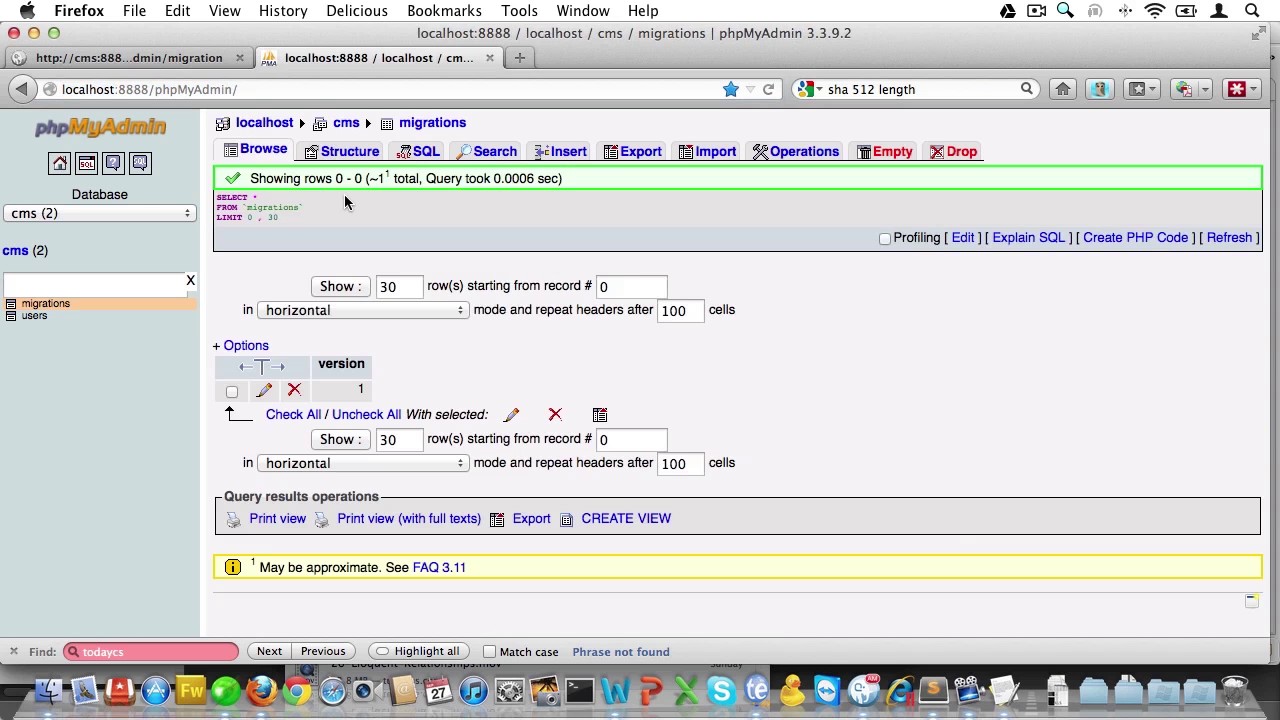Viewport: 1280px width, 720px height.
Task: Open lower horizontal display mode dropdown
Action: point(362,463)
